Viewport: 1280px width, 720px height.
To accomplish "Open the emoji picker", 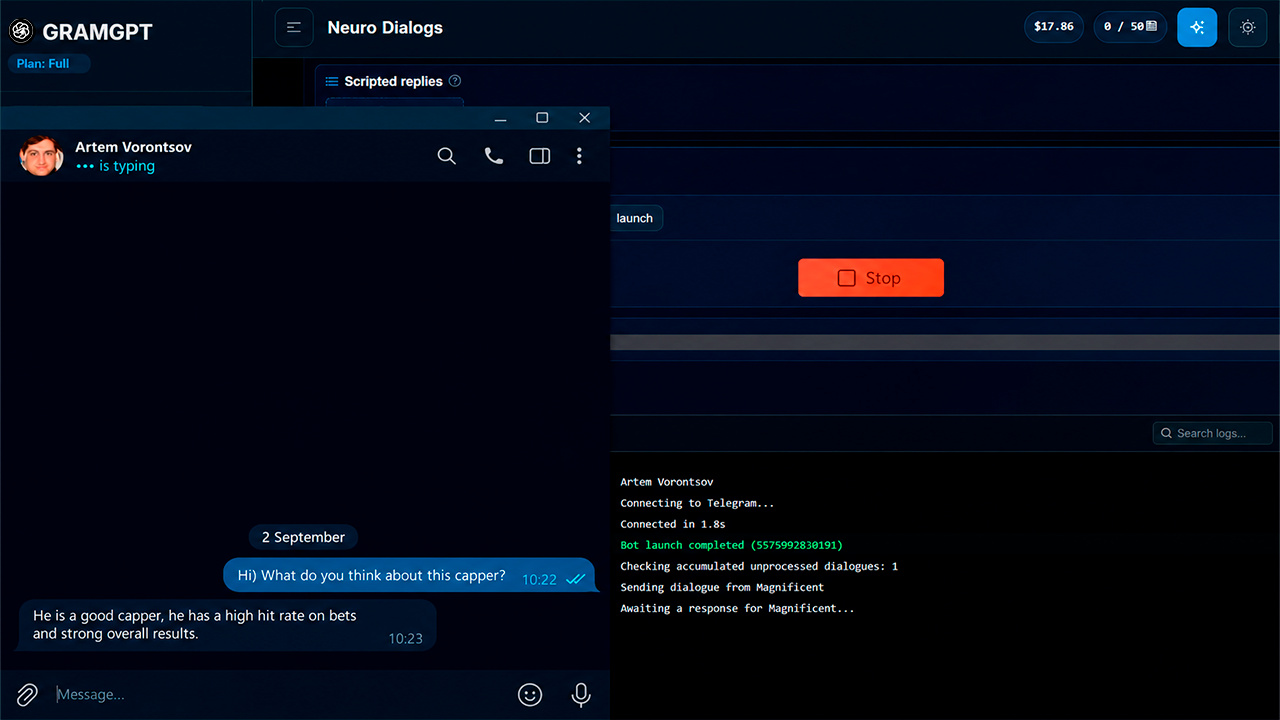I will pyautogui.click(x=530, y=694).
